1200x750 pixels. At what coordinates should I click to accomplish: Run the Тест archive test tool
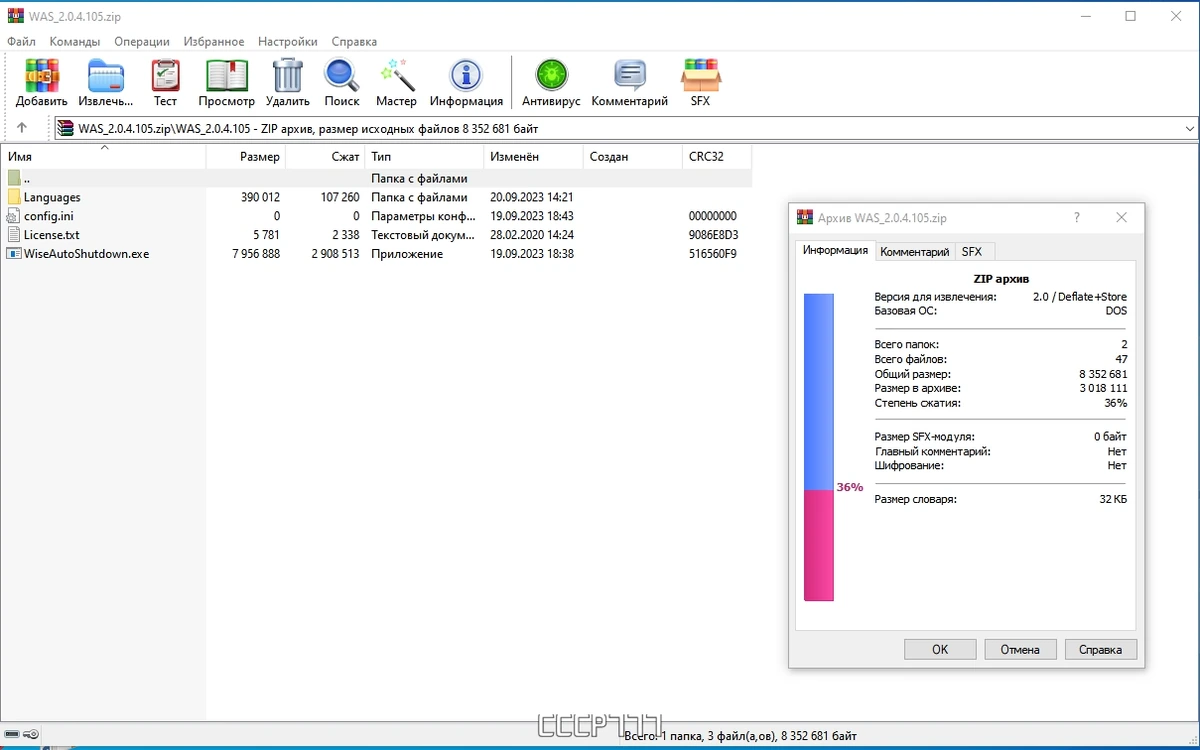(165, 75)
